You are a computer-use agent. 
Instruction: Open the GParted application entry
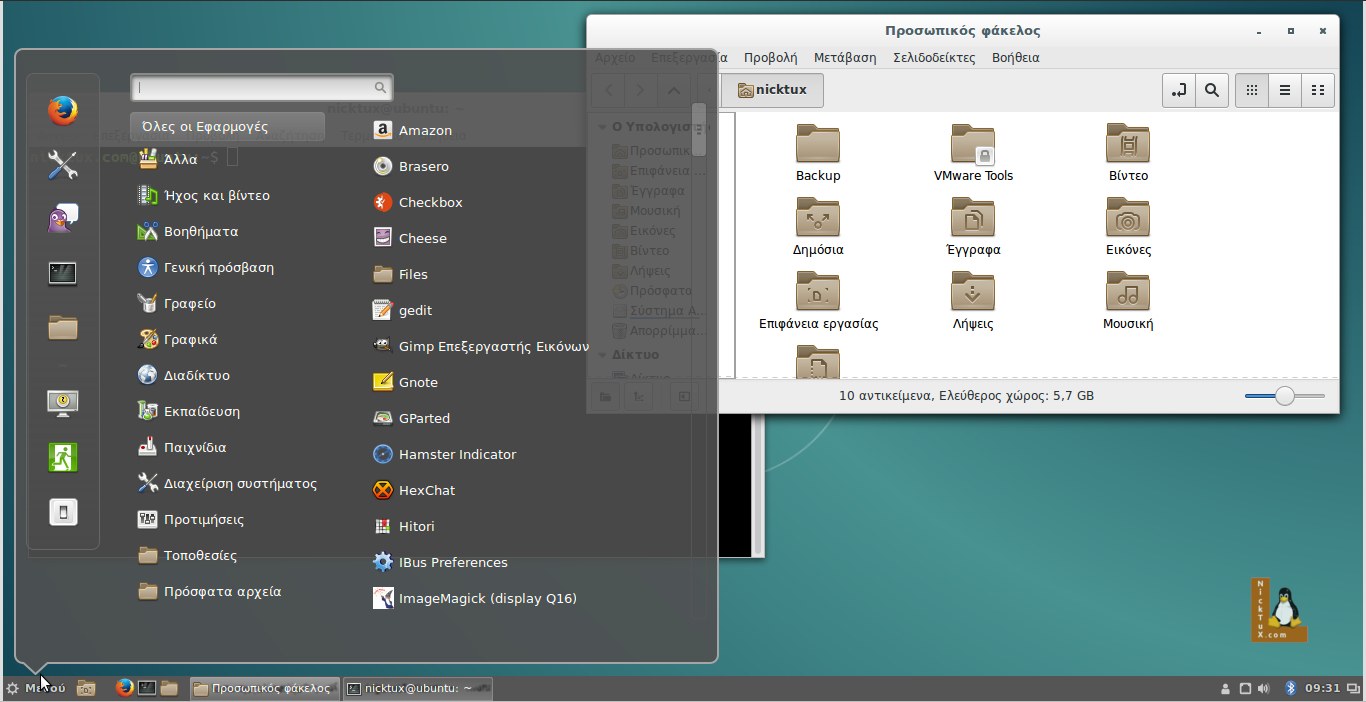(424, 418)
